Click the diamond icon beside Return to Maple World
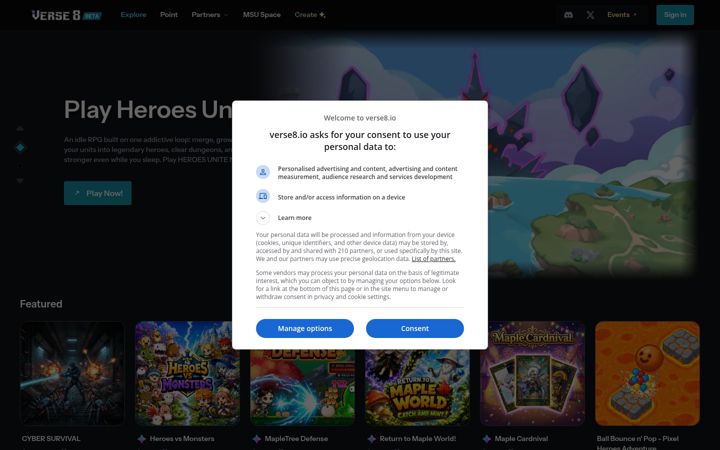Viewport: 720px width, 450px height. coord(371,439)
